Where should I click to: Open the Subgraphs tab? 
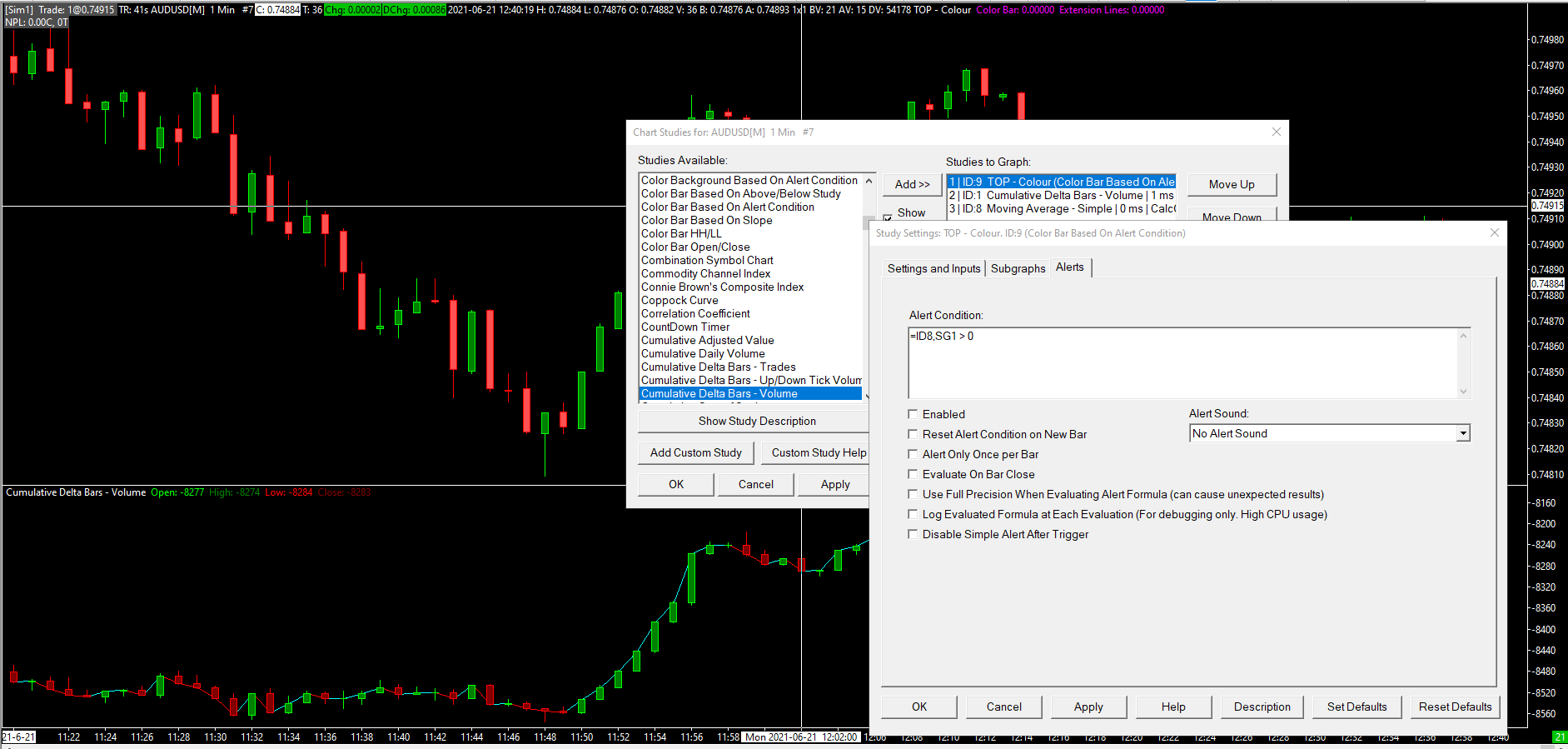tap(1018, 268)
